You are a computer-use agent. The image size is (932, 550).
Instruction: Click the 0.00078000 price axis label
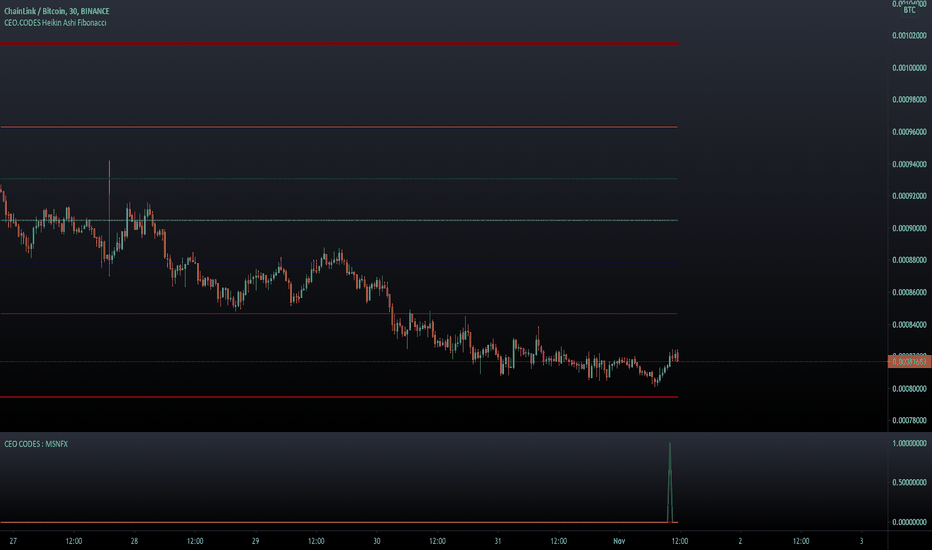(x=909, y=420)
